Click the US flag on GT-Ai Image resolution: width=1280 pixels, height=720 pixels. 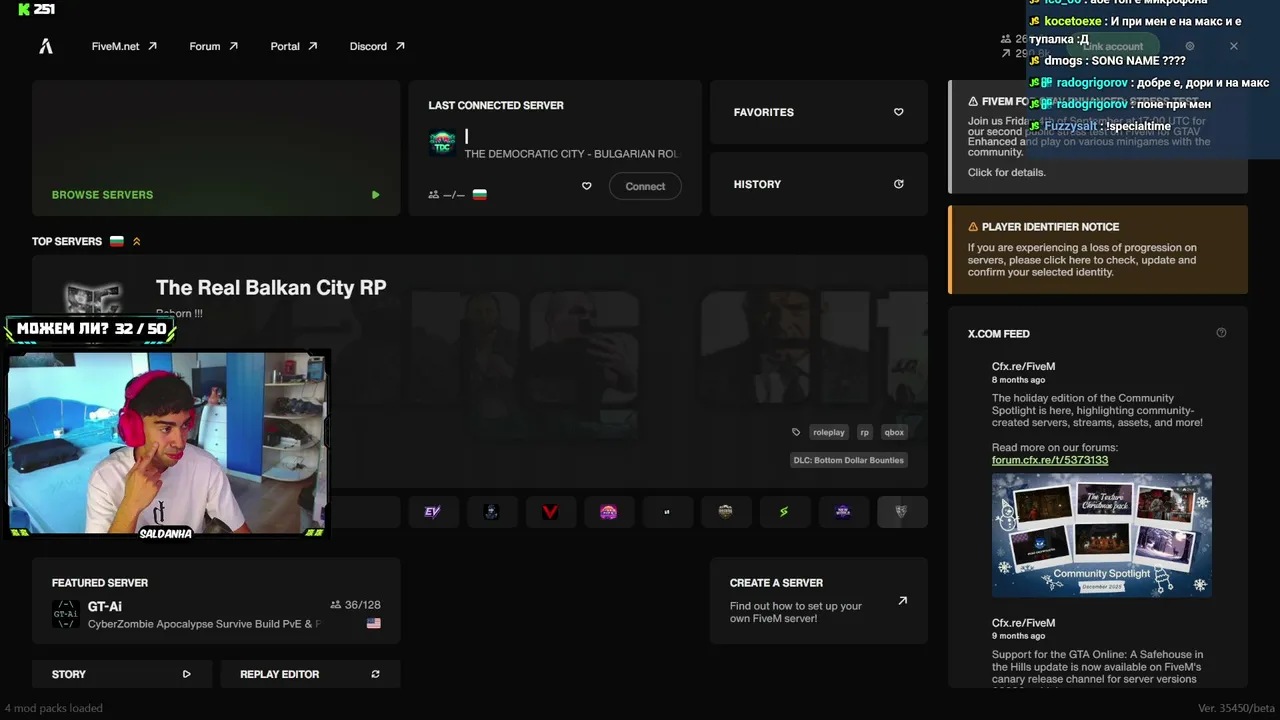[373, 623]
